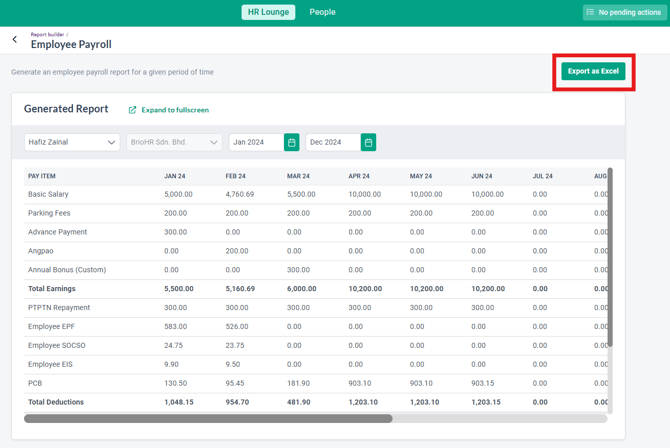
Task: Switch to the HR Lounge tab
Action: click(x=268, y=12)
